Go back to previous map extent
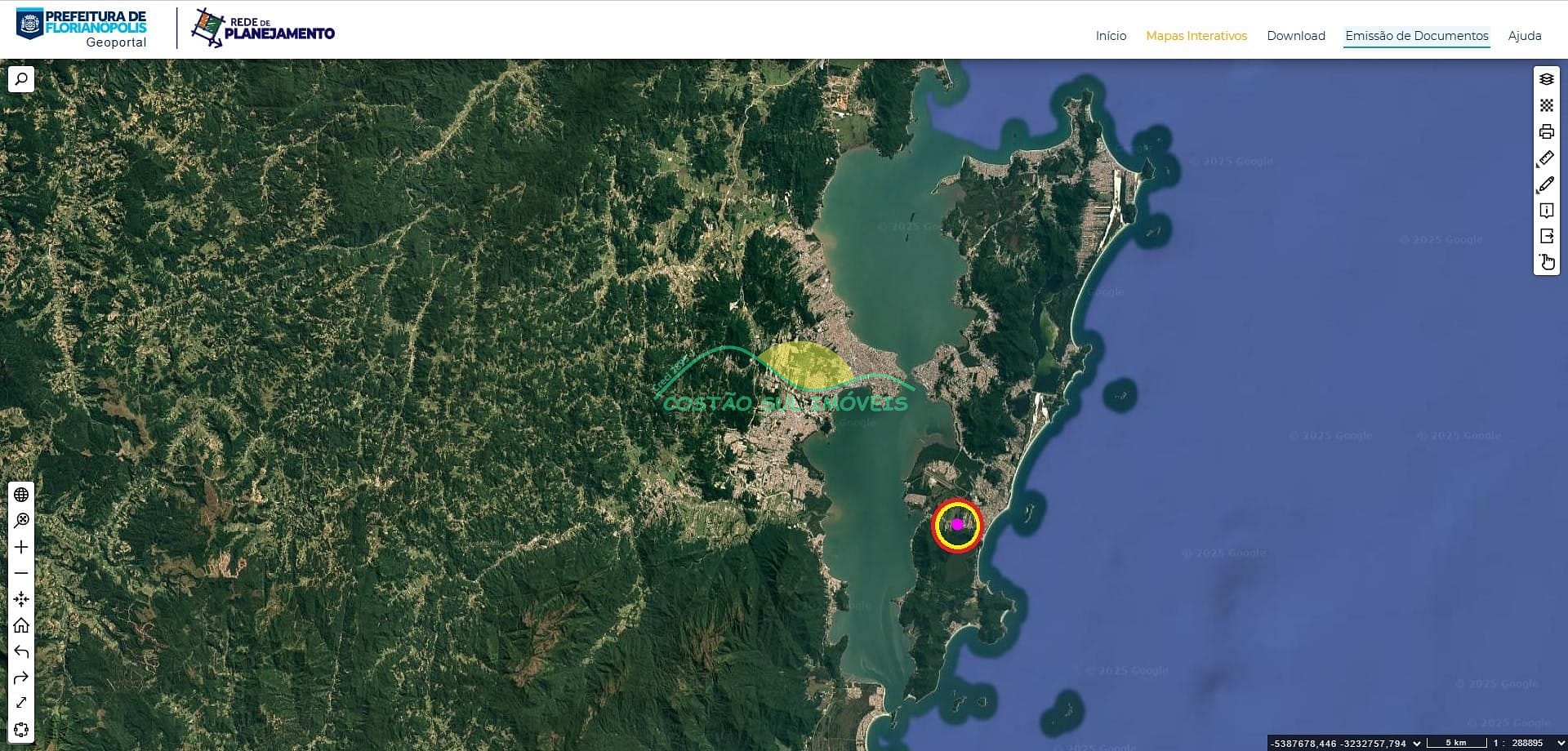The image size is (1568, 751). (21, 651)
